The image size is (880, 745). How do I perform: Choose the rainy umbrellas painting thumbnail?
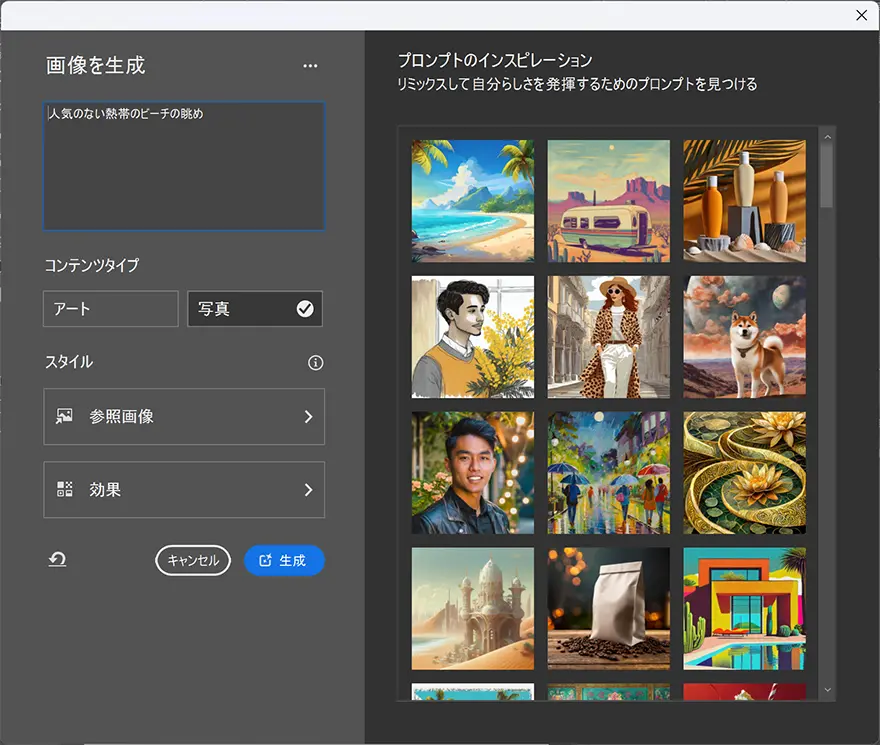pyautogui.click(x=608, y=473)
